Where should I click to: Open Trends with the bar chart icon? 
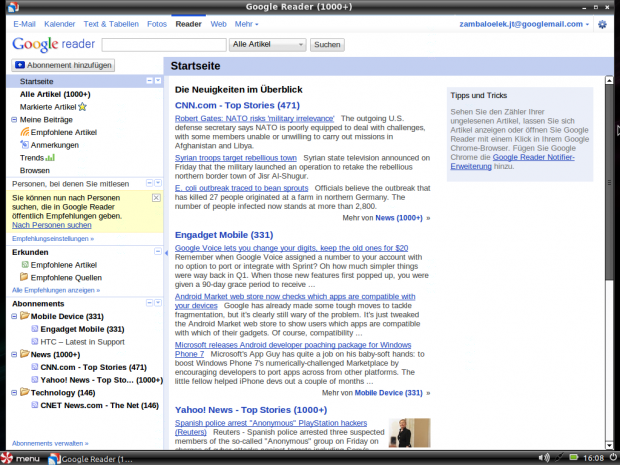click(50, 157)
